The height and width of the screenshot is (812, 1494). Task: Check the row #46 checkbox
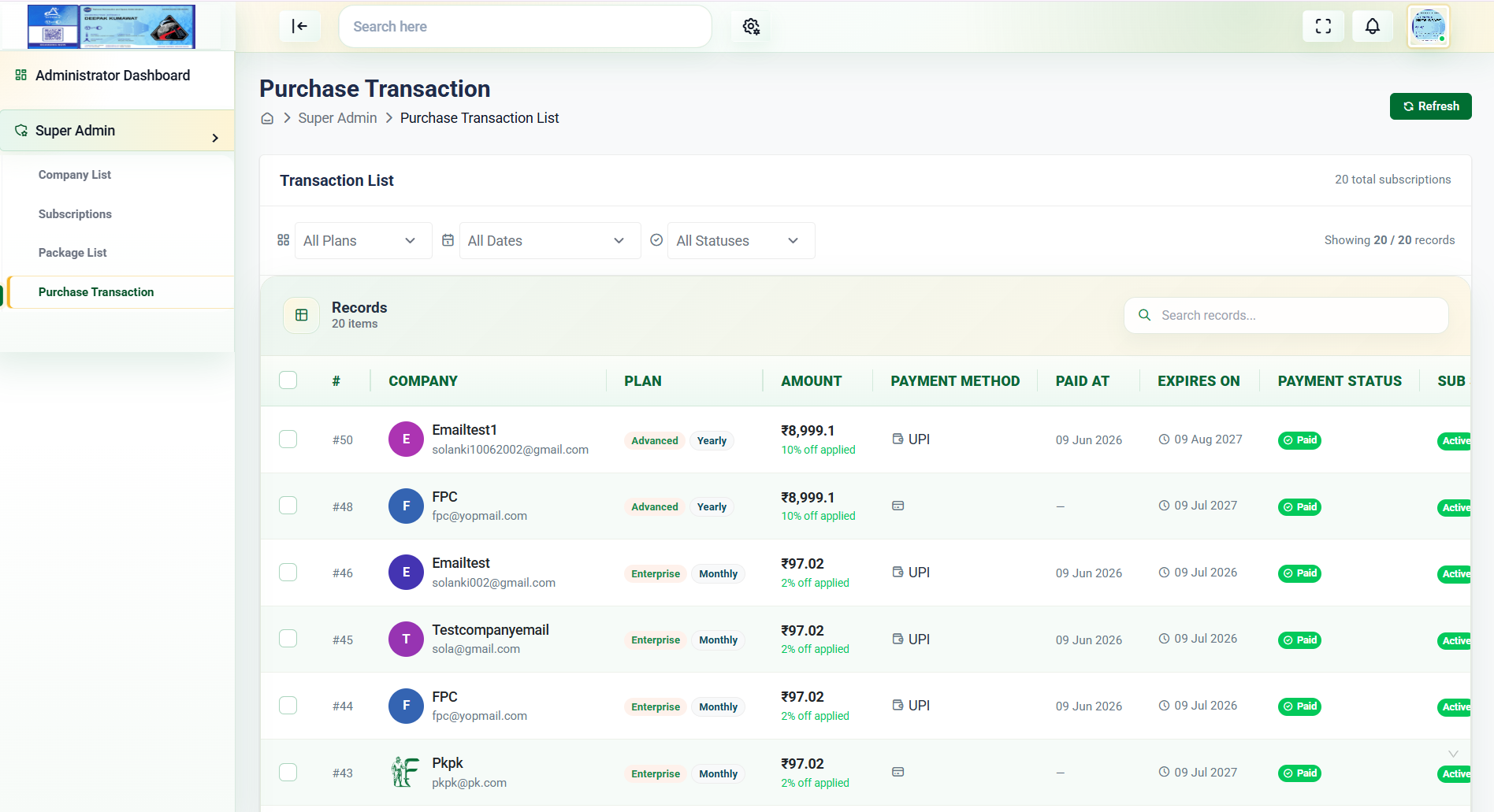[x=288, y=573]
